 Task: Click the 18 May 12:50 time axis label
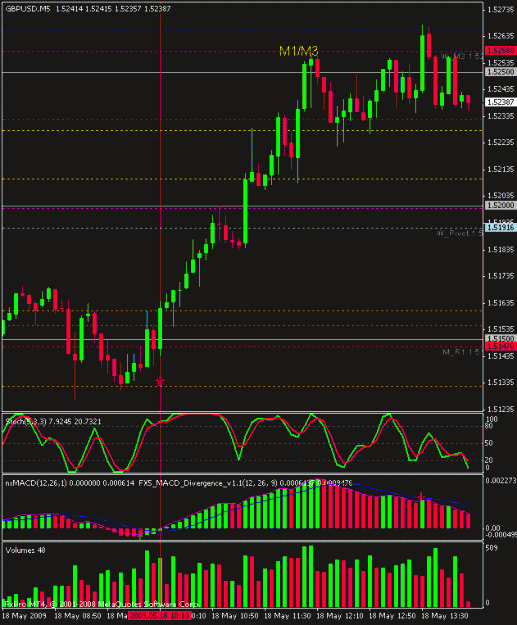(x=393, y=616)
